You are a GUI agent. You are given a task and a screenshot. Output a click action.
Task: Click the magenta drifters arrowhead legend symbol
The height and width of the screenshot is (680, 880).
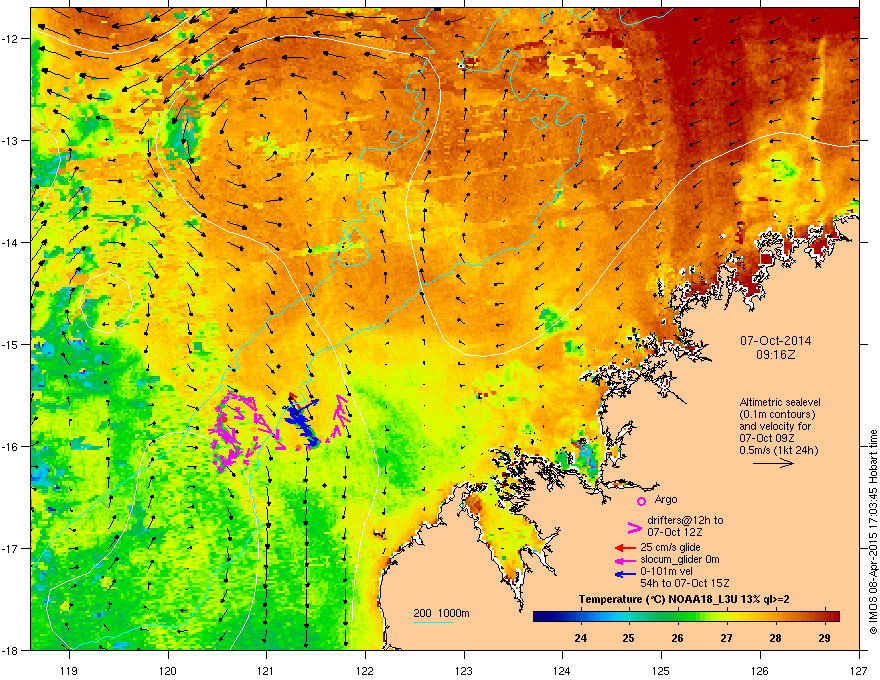pyautogui.click(x=634, y=527)
